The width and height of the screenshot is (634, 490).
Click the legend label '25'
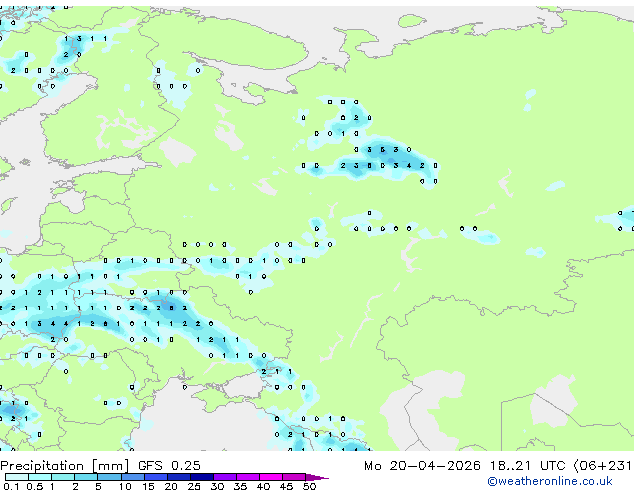pyautogui.click(x=194, y=486)
